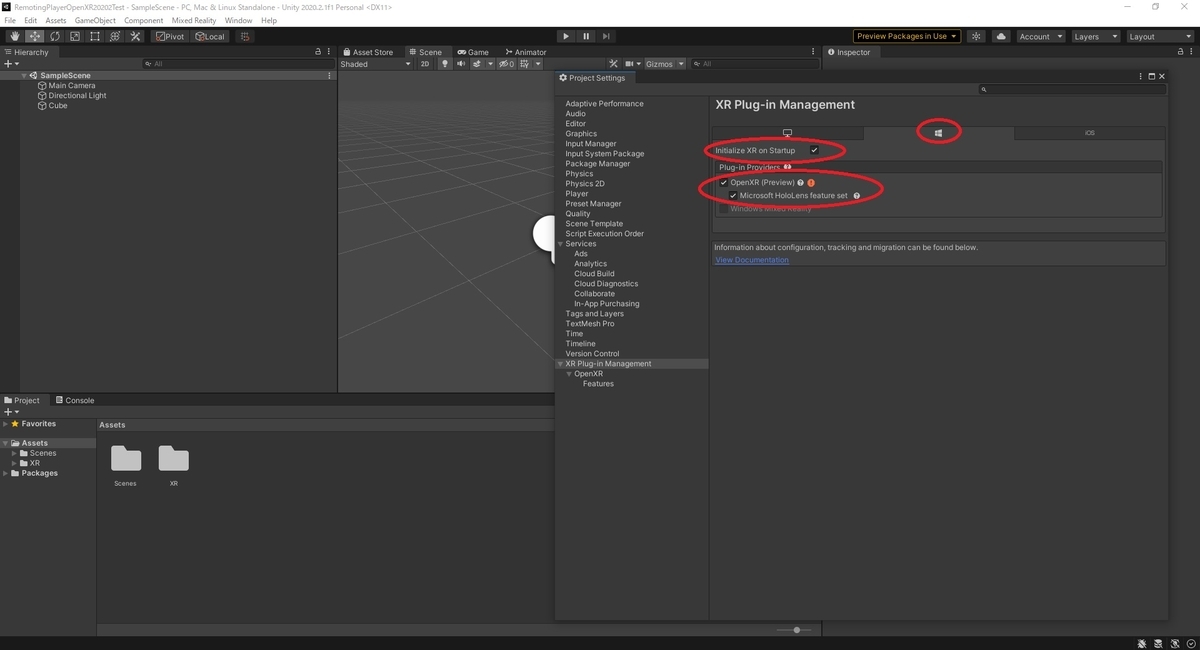Open scene camera settings icon
Image resolution: width=1200 pixels, height=650 pixels.
click(632, 64)
